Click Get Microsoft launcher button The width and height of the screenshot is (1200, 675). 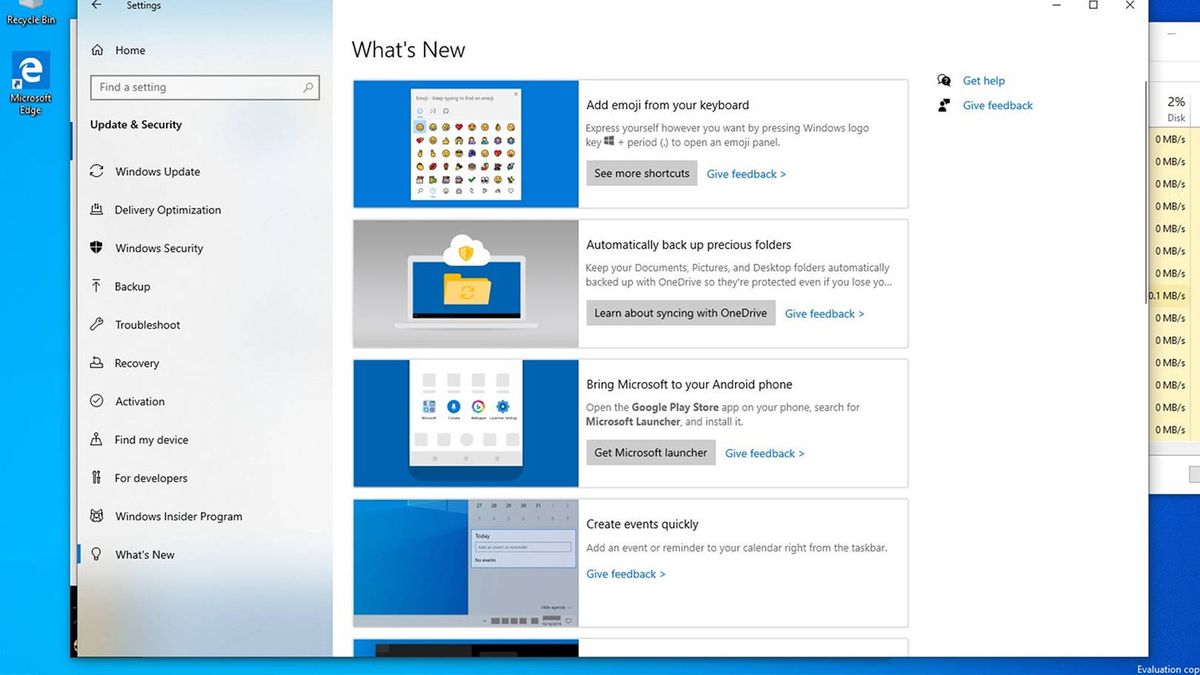pyautogui.click(x=651, y=453)
